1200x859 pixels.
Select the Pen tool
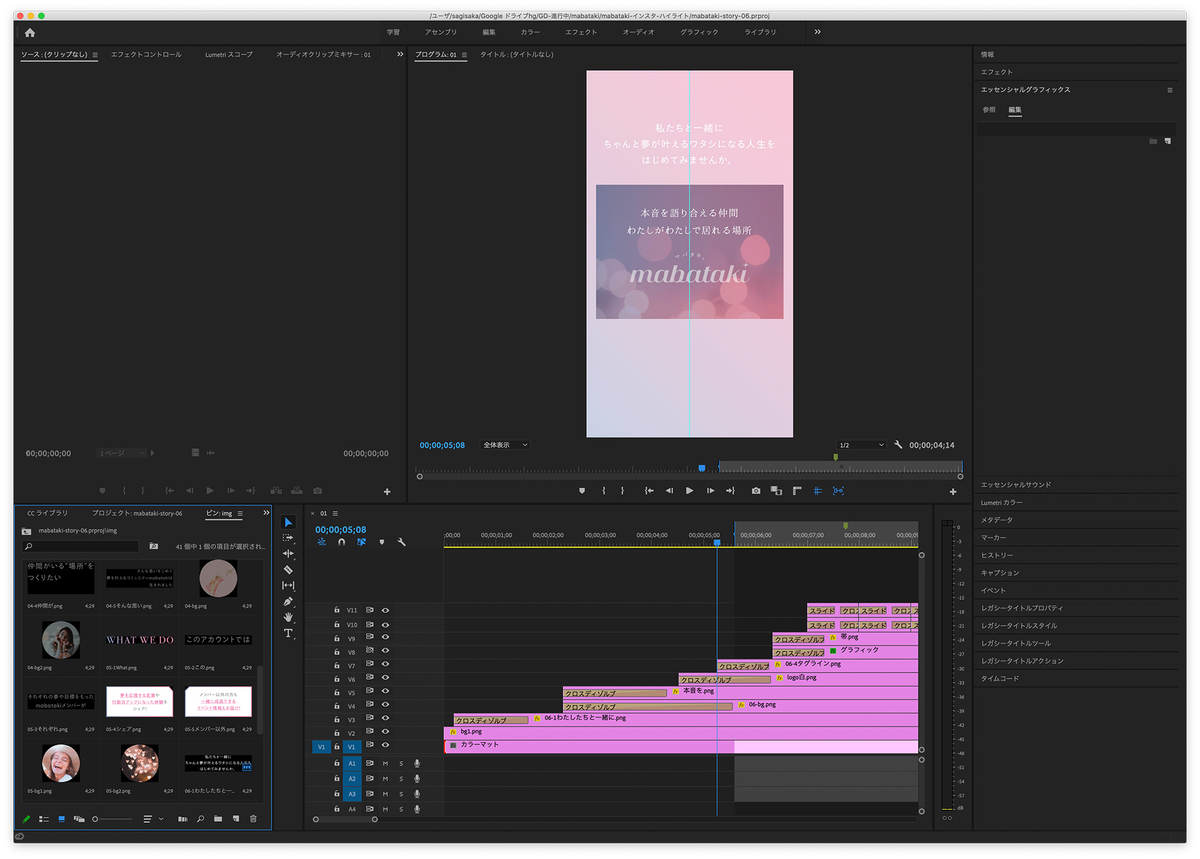click(289, 601)
